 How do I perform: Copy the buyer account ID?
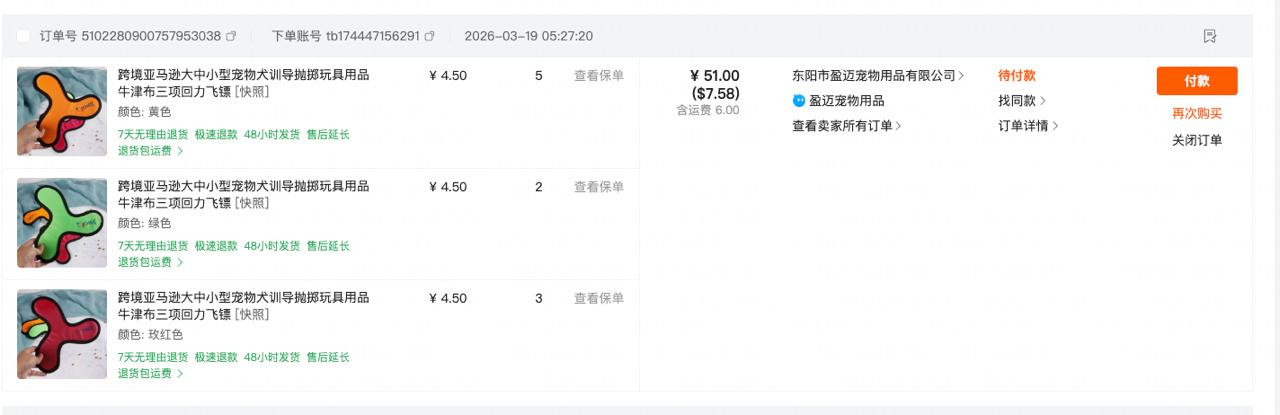pos(430,36)
